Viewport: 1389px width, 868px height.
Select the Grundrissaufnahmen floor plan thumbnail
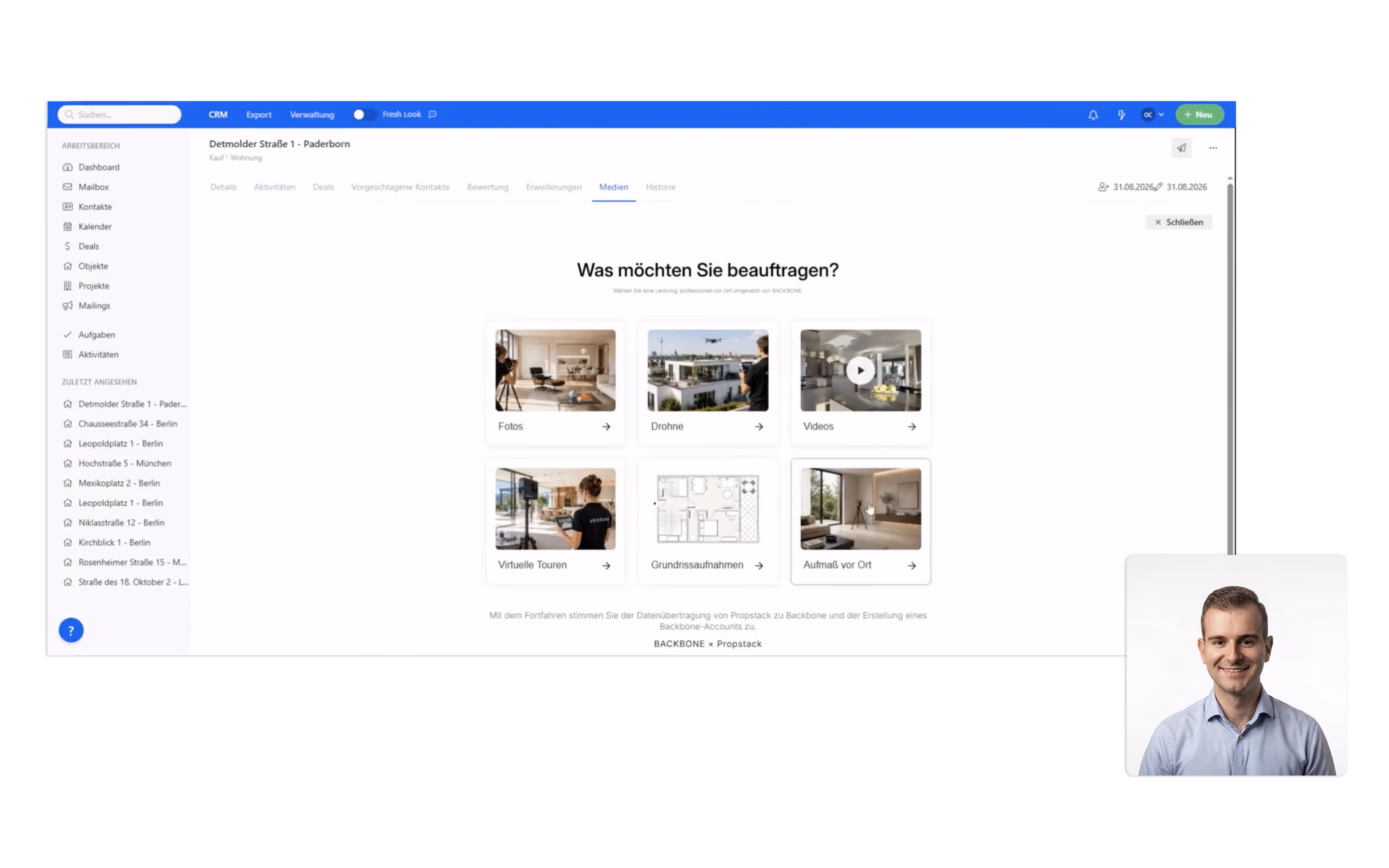pos(708,509)
